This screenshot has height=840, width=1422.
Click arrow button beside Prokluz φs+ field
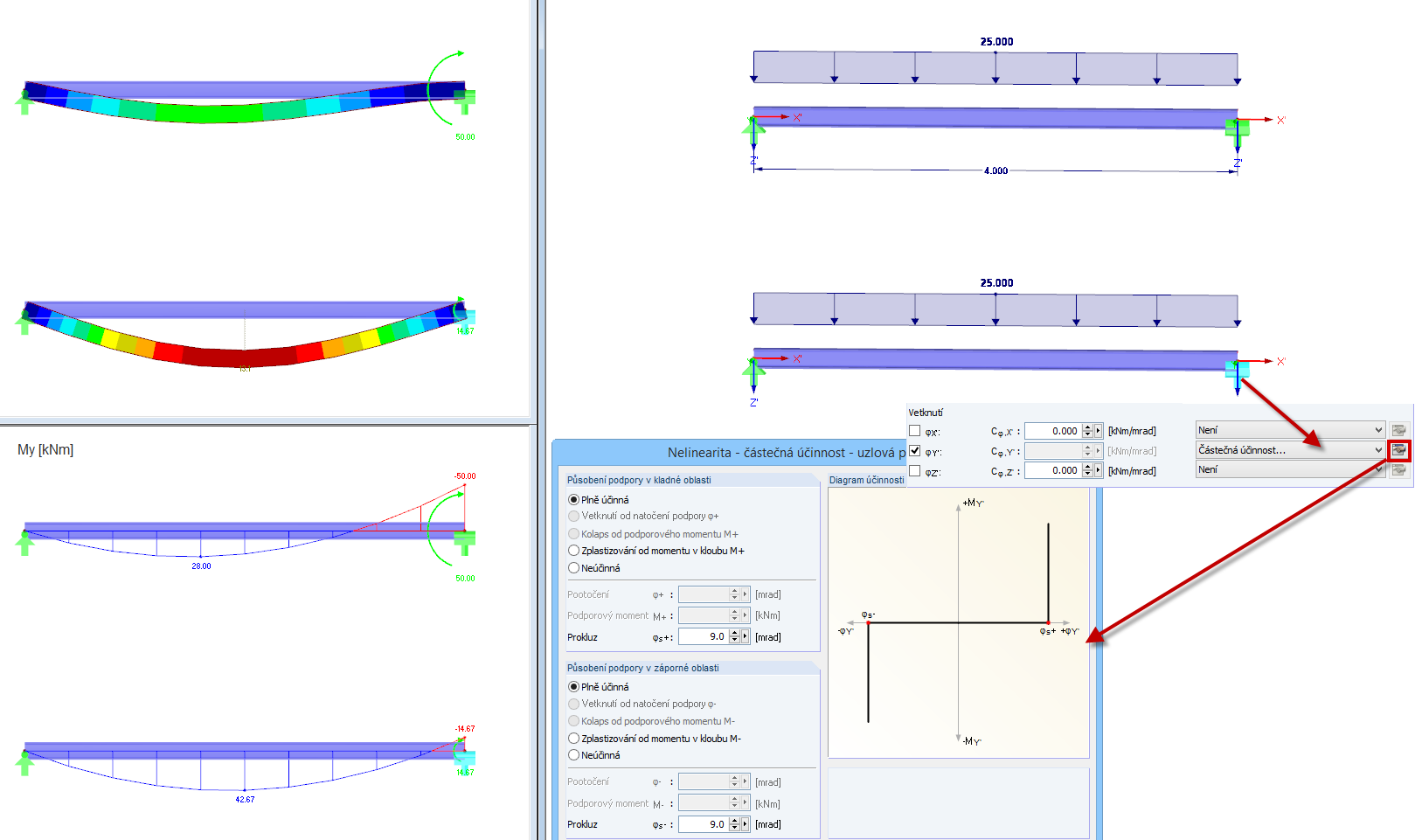[x=746, y=637]
